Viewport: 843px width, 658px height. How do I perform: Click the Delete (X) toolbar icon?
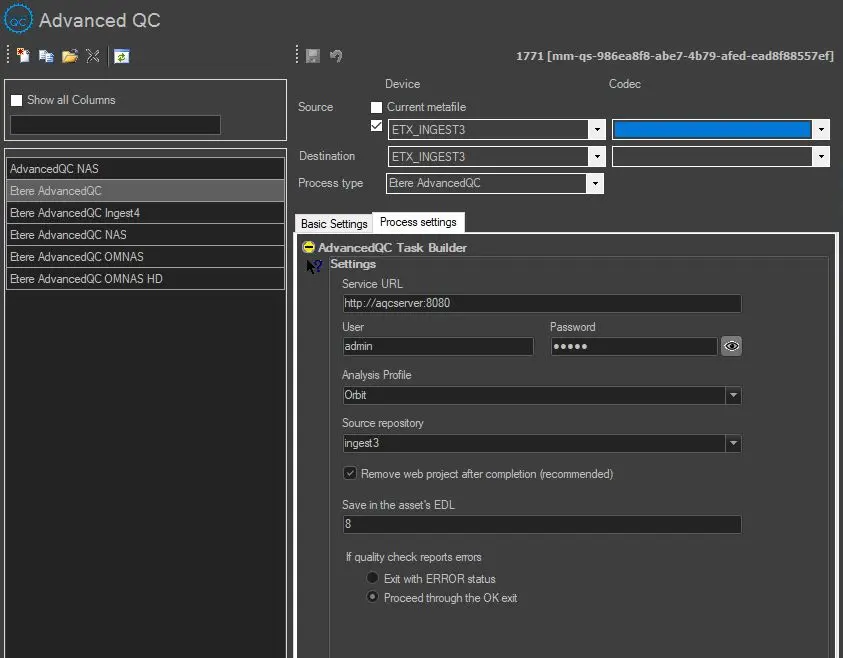click(92, 56)
